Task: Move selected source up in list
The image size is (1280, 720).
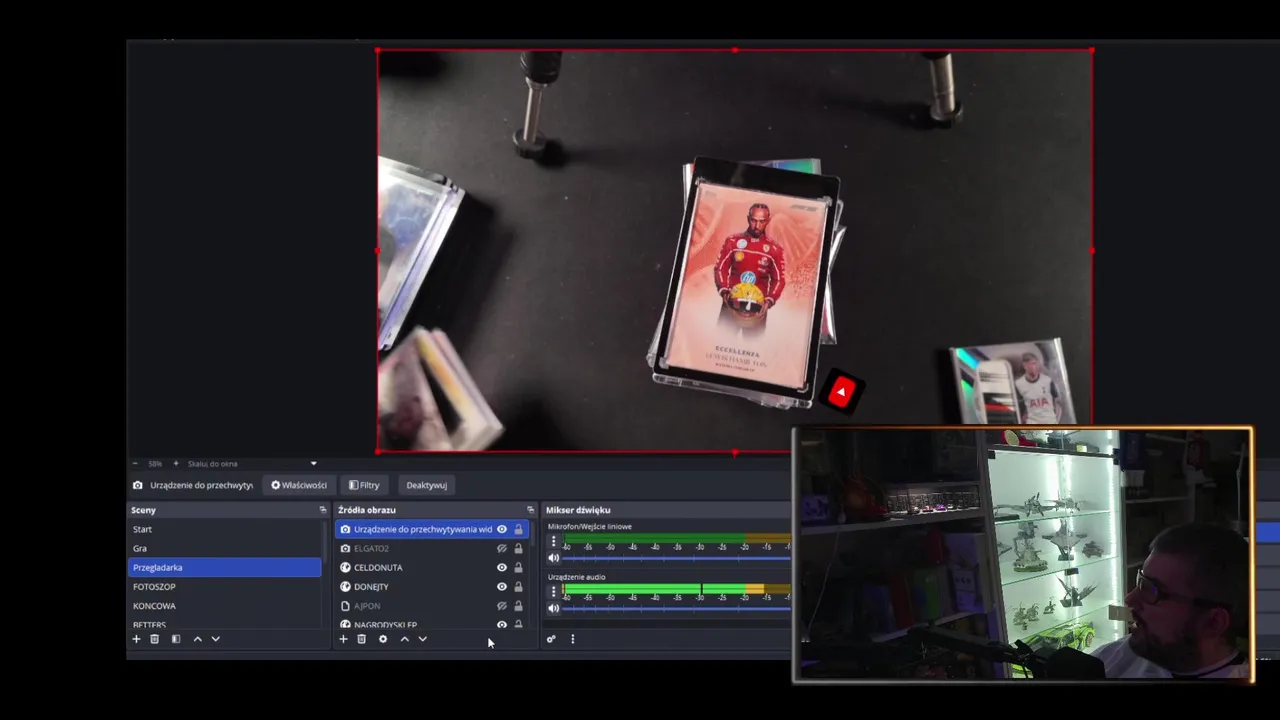Action: pos(404,639)
